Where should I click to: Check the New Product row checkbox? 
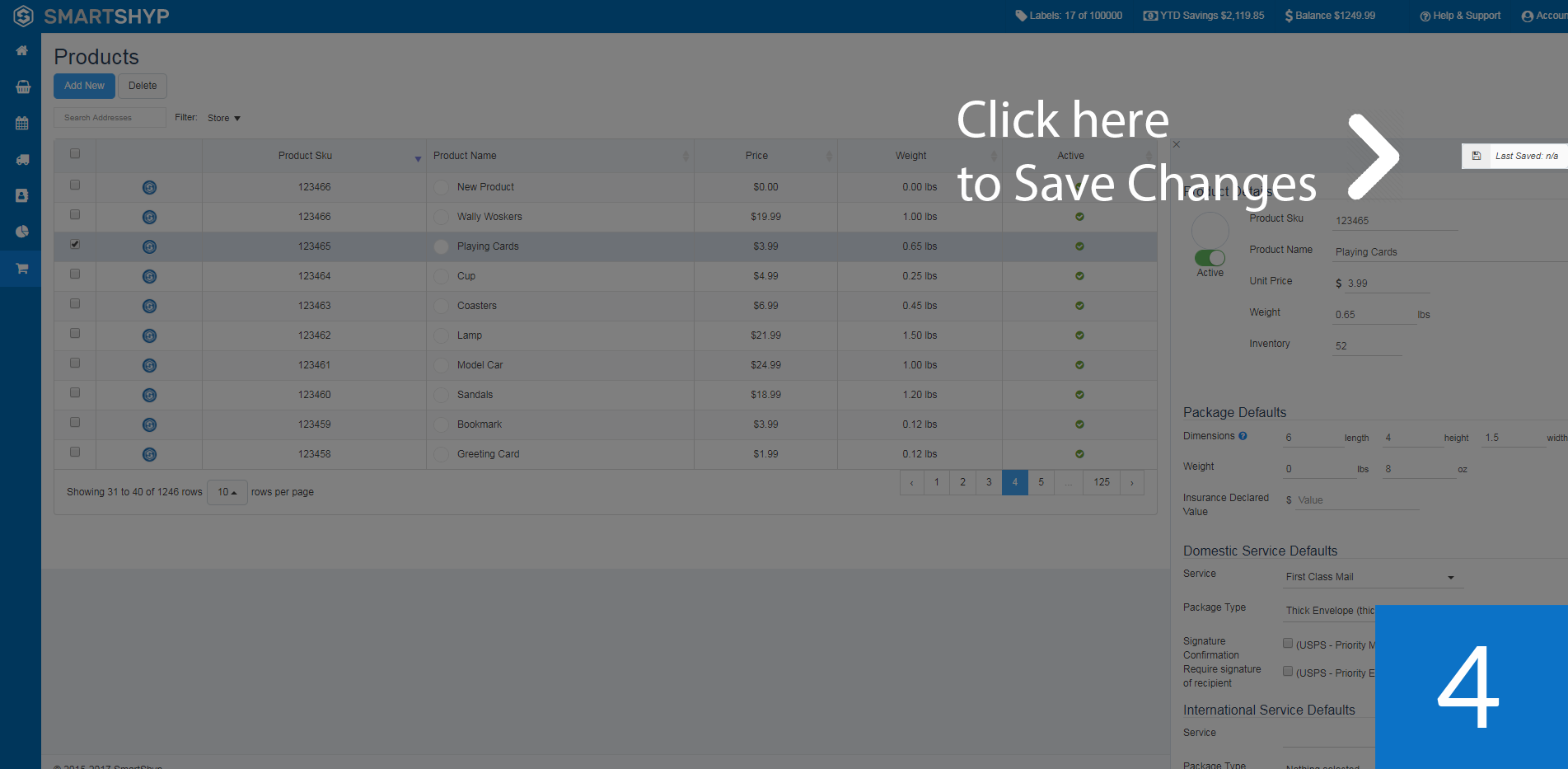[75, 185]
